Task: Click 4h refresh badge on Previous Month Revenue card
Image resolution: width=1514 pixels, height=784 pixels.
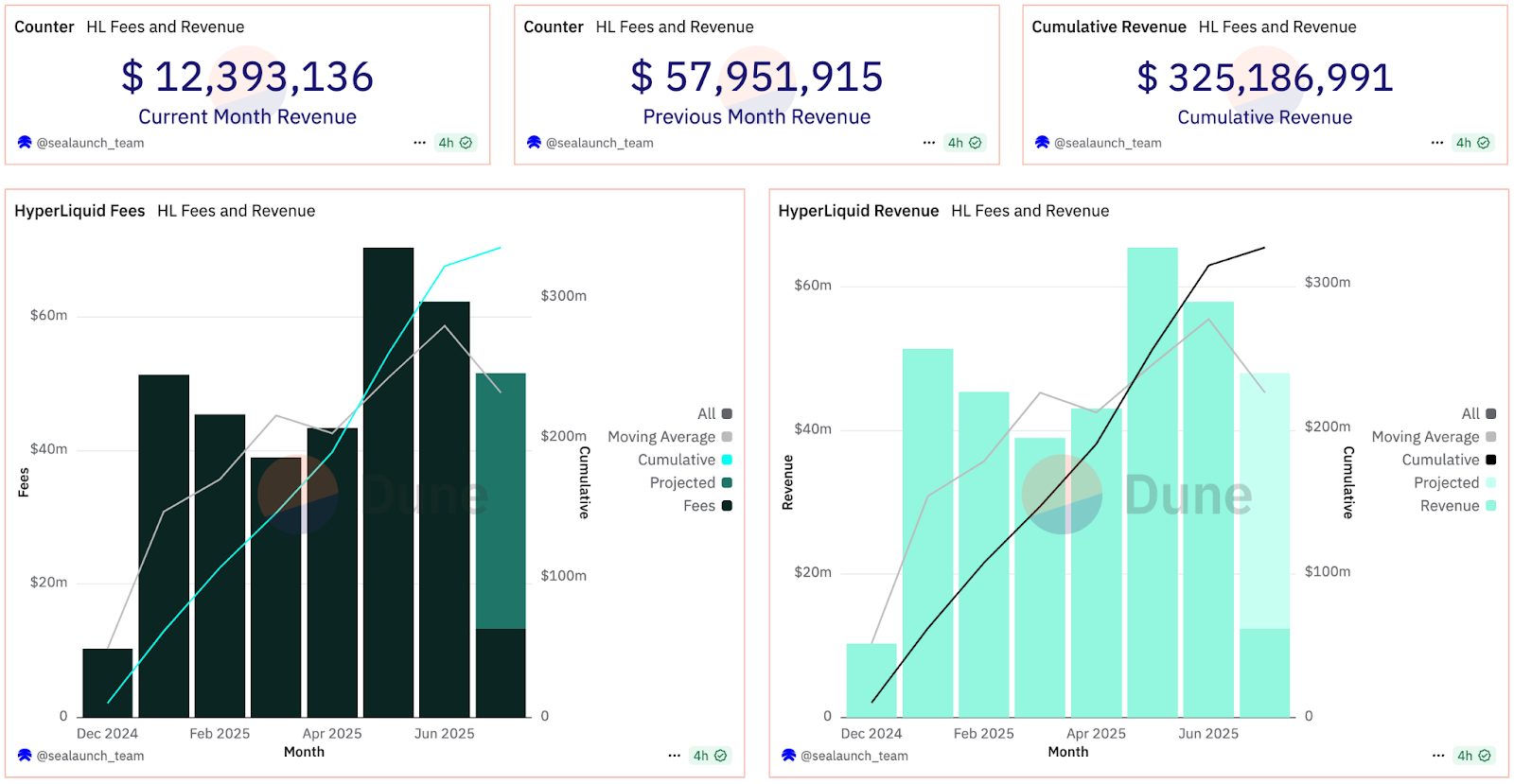Action: click(965, 143)
